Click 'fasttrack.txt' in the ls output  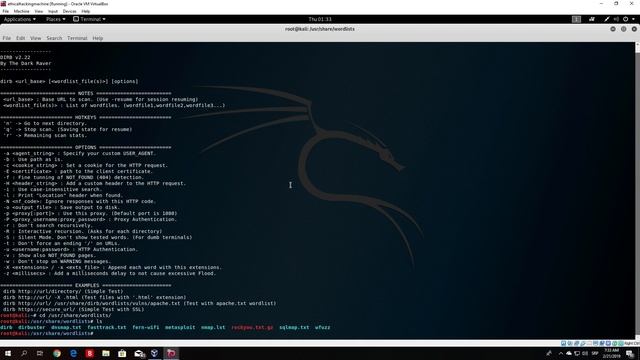[x=107, y=327]
